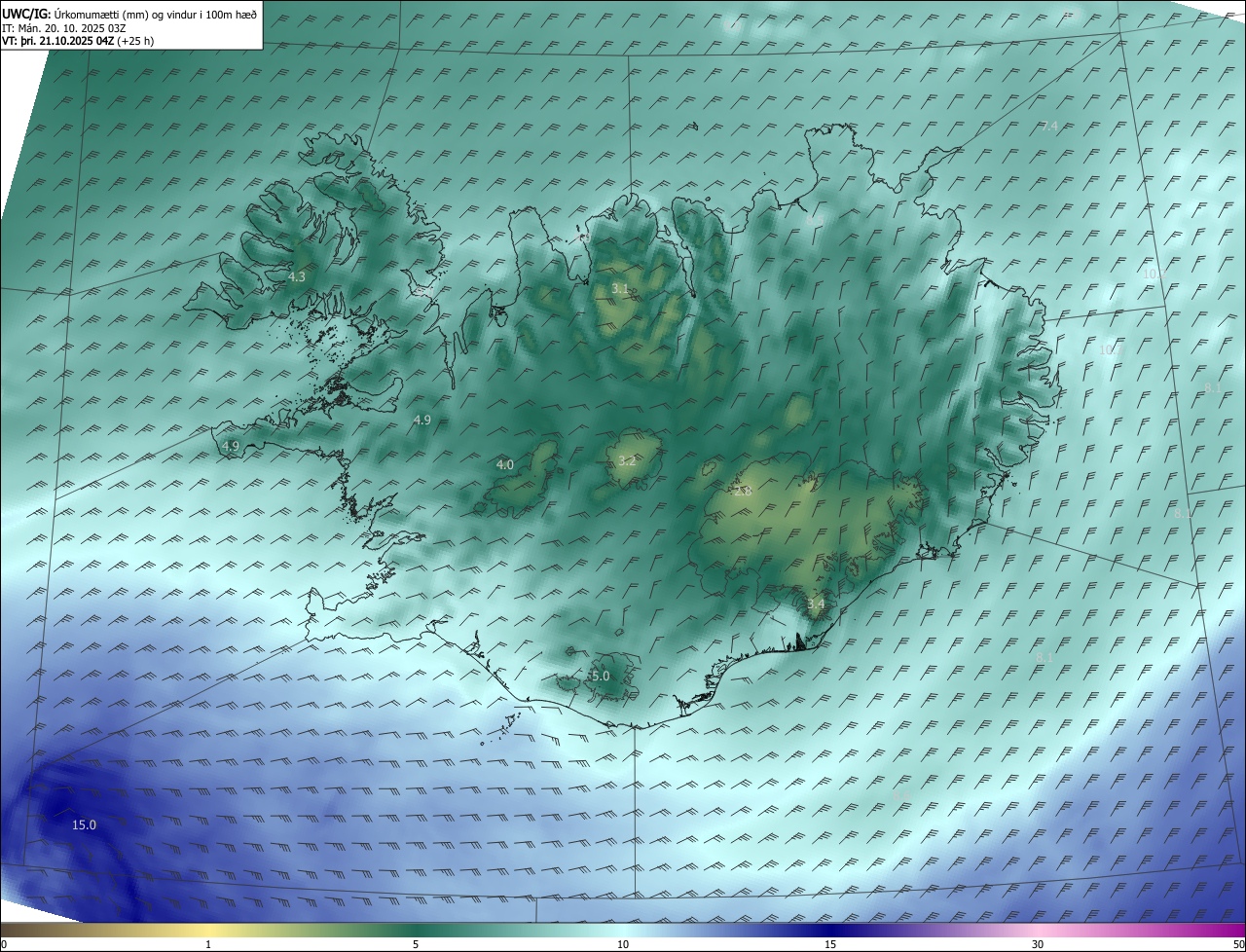Click the 5 tick label on the color scale

[416, 944]
